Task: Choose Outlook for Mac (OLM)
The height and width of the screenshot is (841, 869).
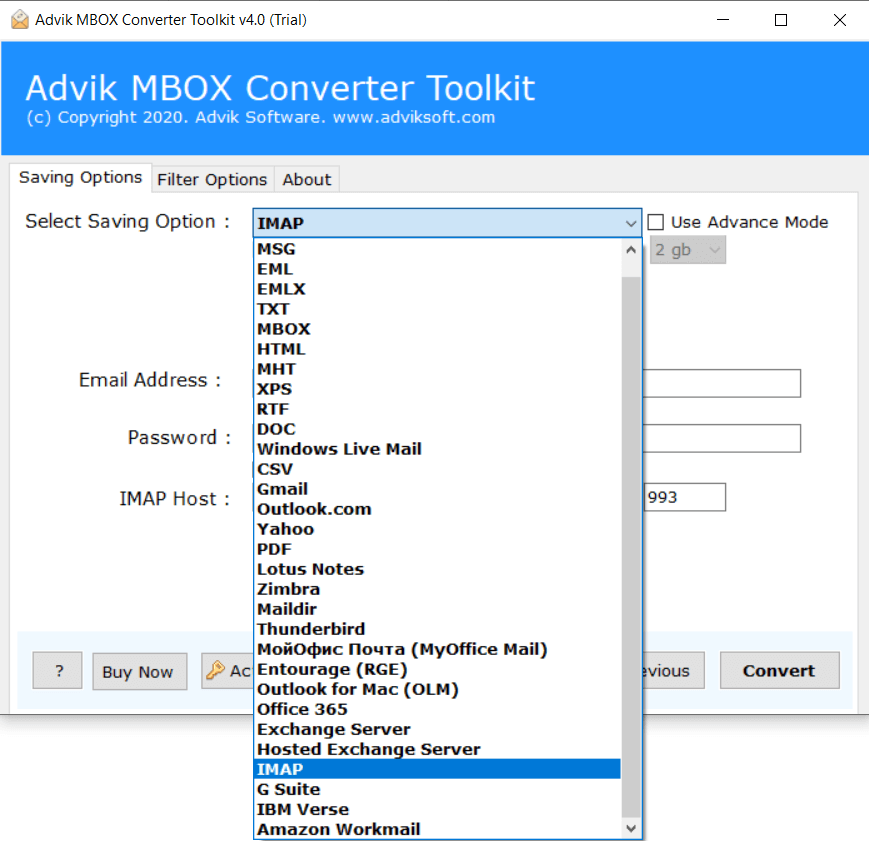Action: point(438,689)
